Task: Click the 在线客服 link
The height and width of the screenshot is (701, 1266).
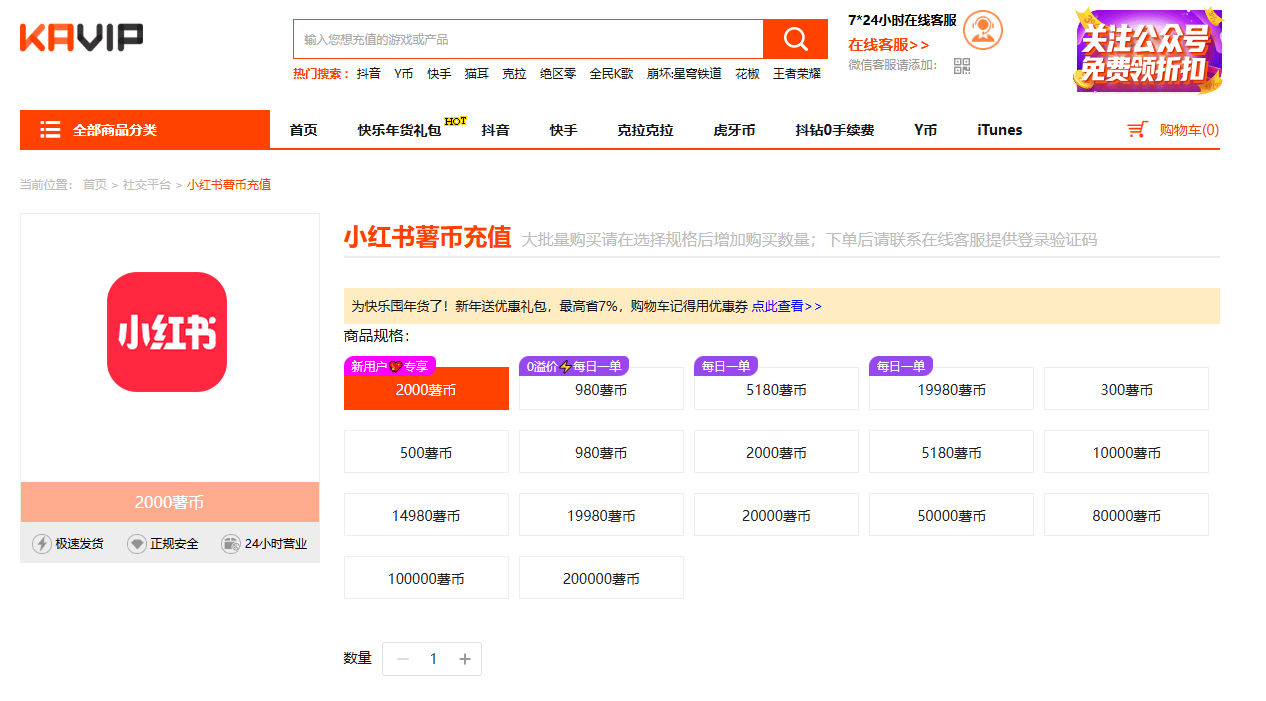Action: (x=888, y=45)
